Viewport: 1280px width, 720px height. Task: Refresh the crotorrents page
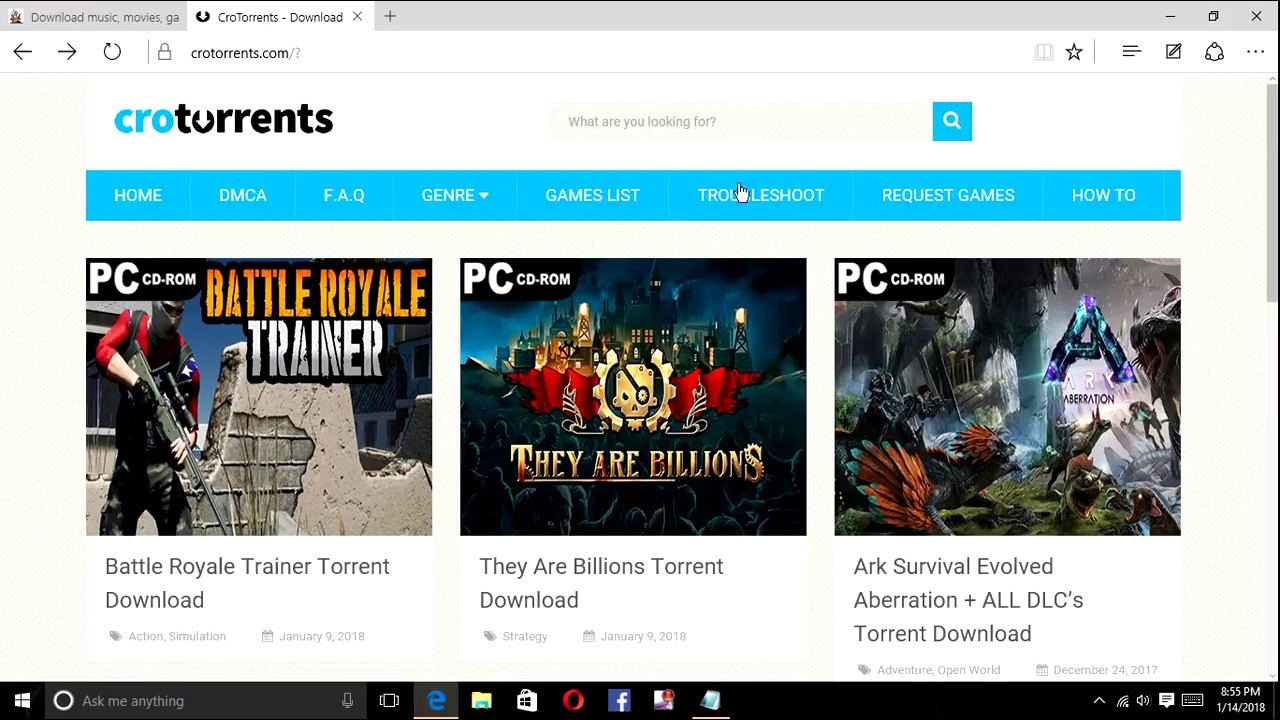tap(112, 52)
